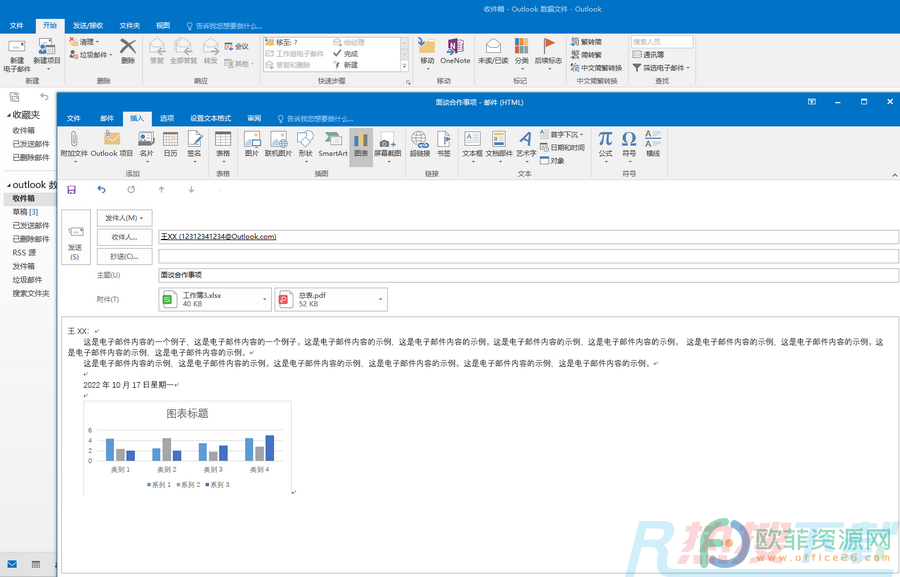Switch to Review (审阅) tab
The width and height of the screenshot is (900, 577).
(254, 118)
